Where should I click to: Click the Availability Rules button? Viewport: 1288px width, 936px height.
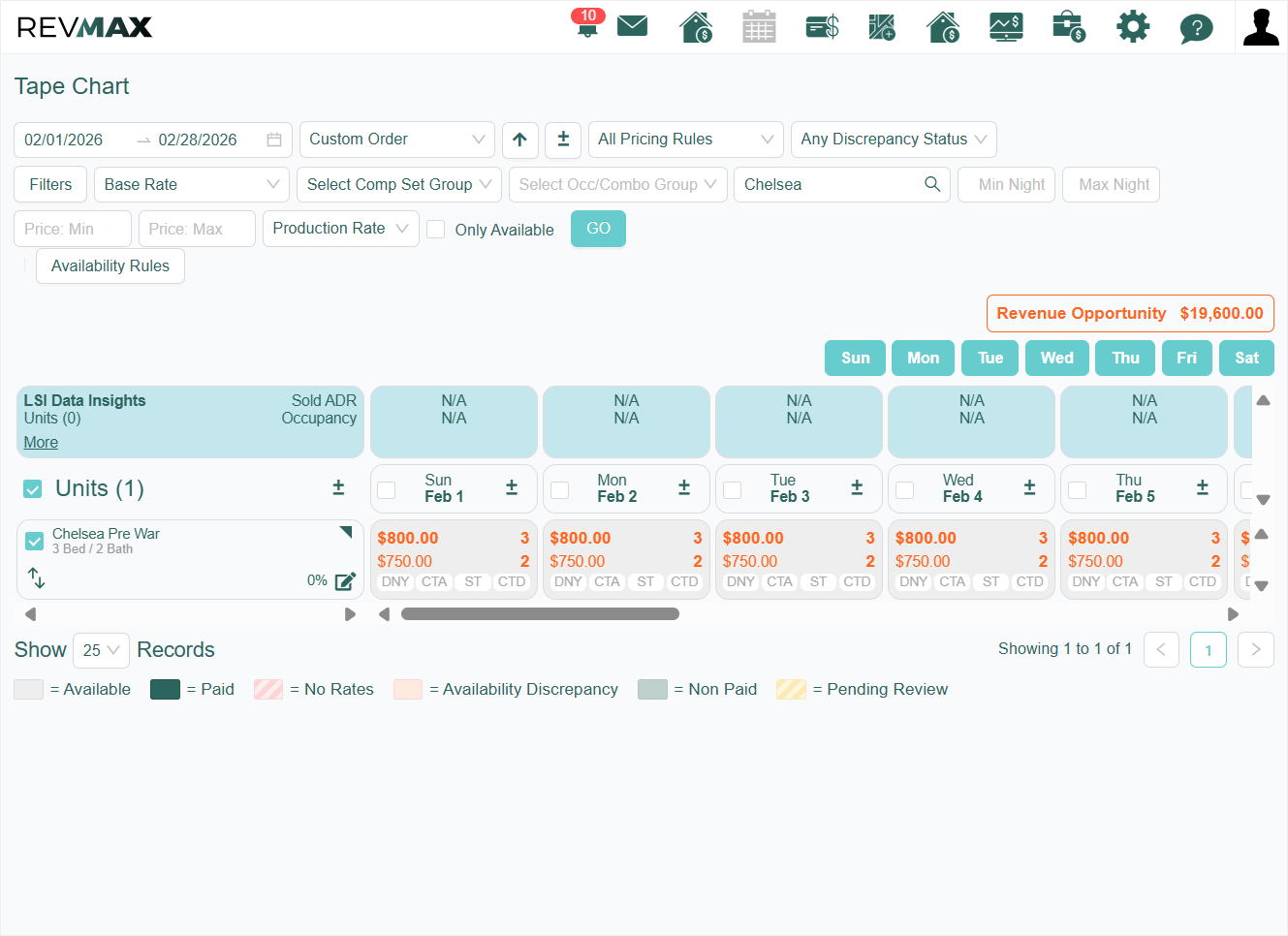click(110, 265)
